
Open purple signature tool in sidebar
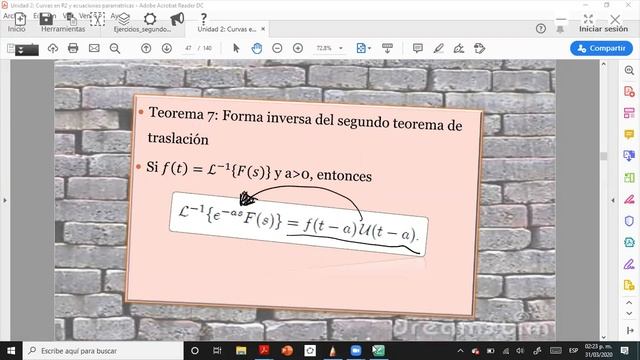pos(629,264)
